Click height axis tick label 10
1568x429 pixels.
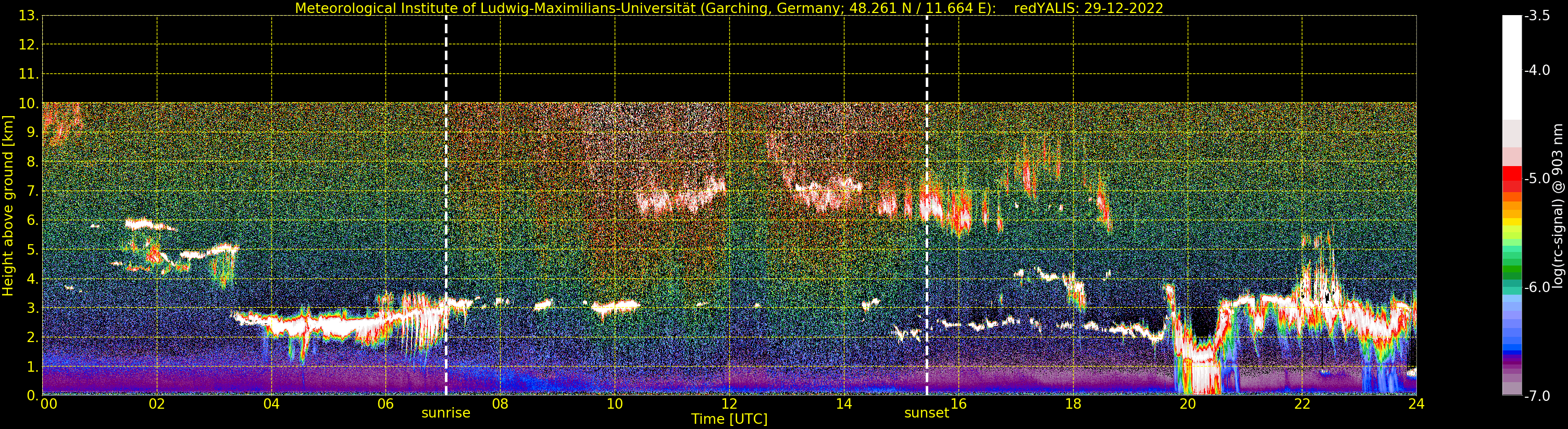(28, 104)
